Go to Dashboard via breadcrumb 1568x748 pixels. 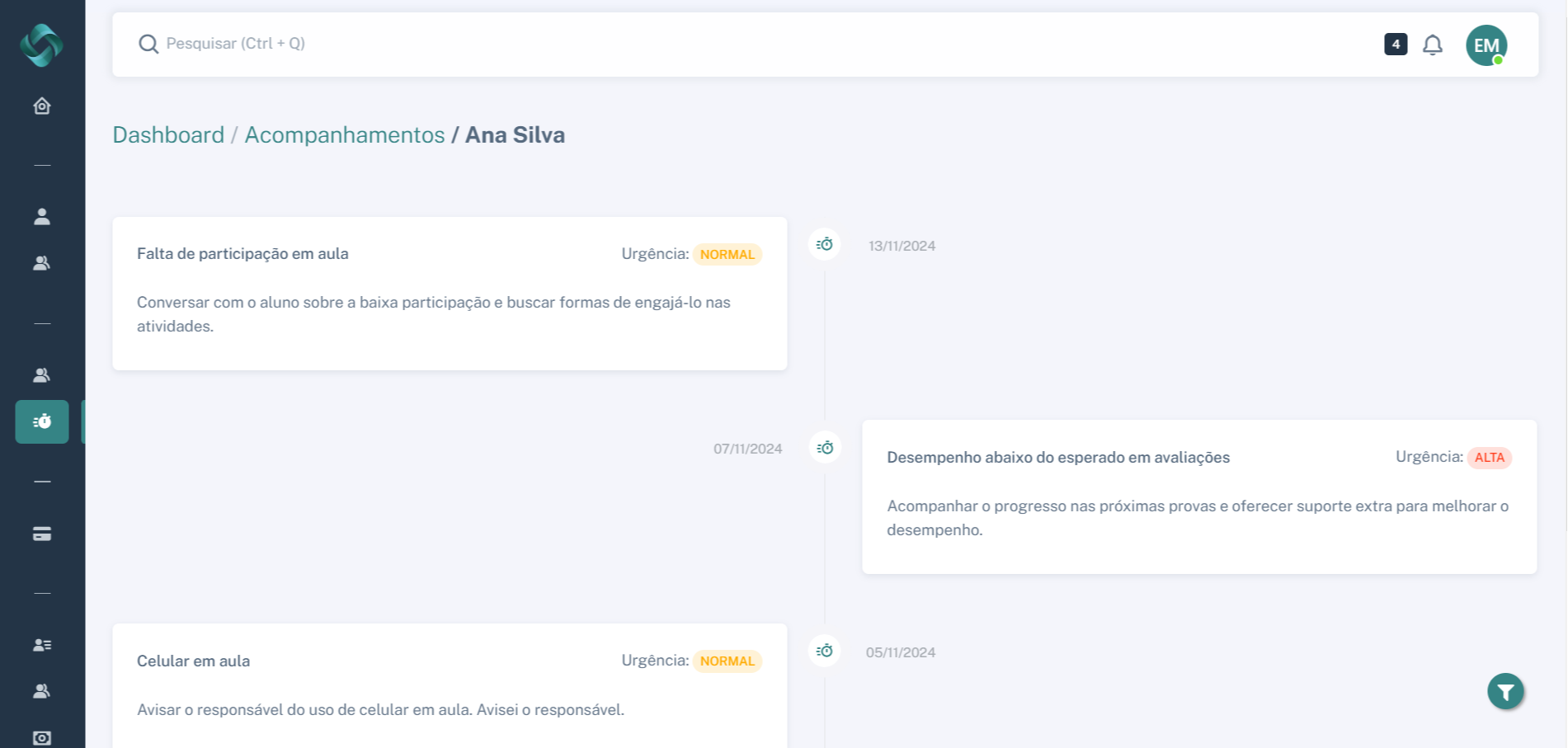tap(168, 135)
